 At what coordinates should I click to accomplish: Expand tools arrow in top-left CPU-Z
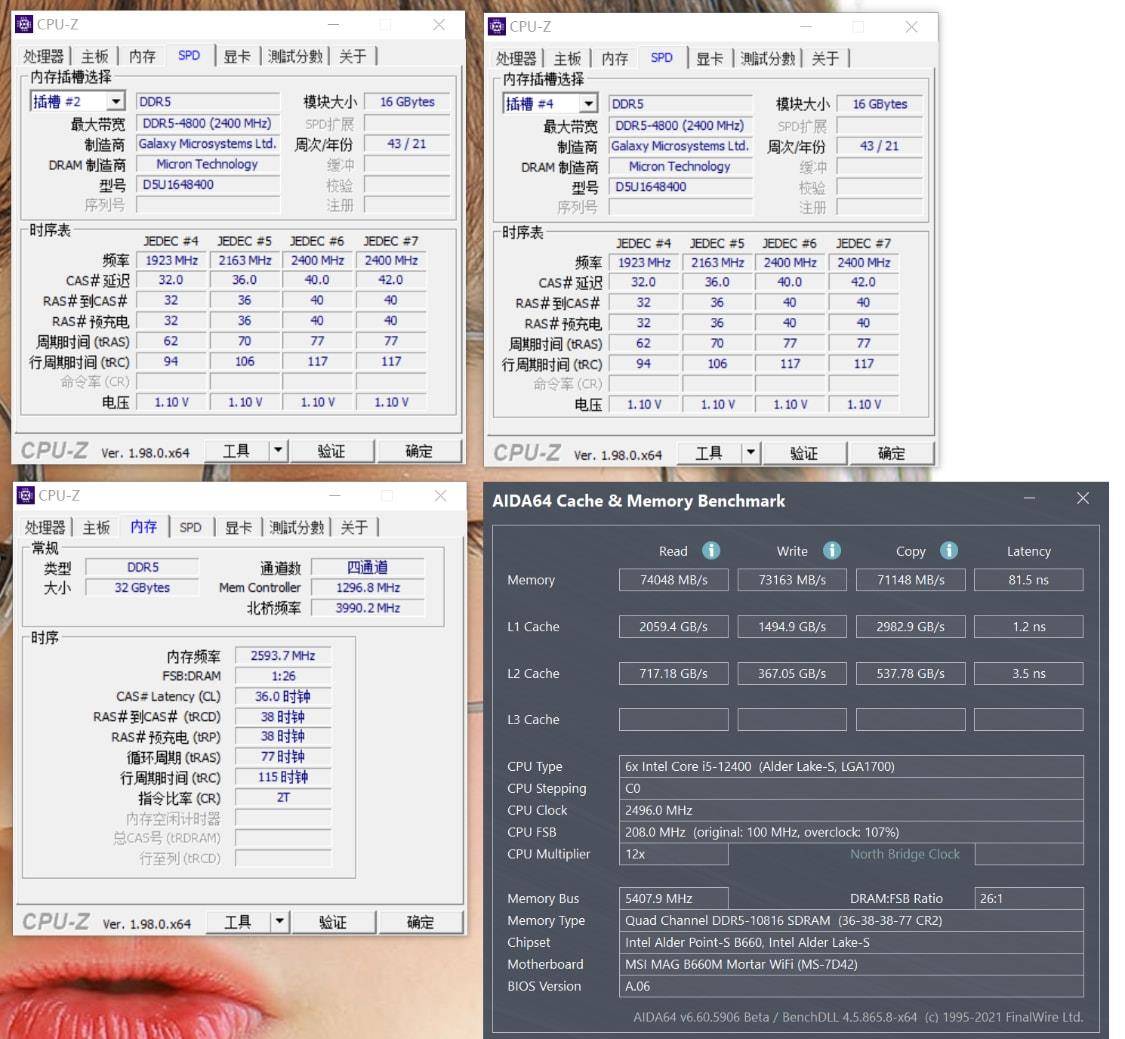(279, 451)
